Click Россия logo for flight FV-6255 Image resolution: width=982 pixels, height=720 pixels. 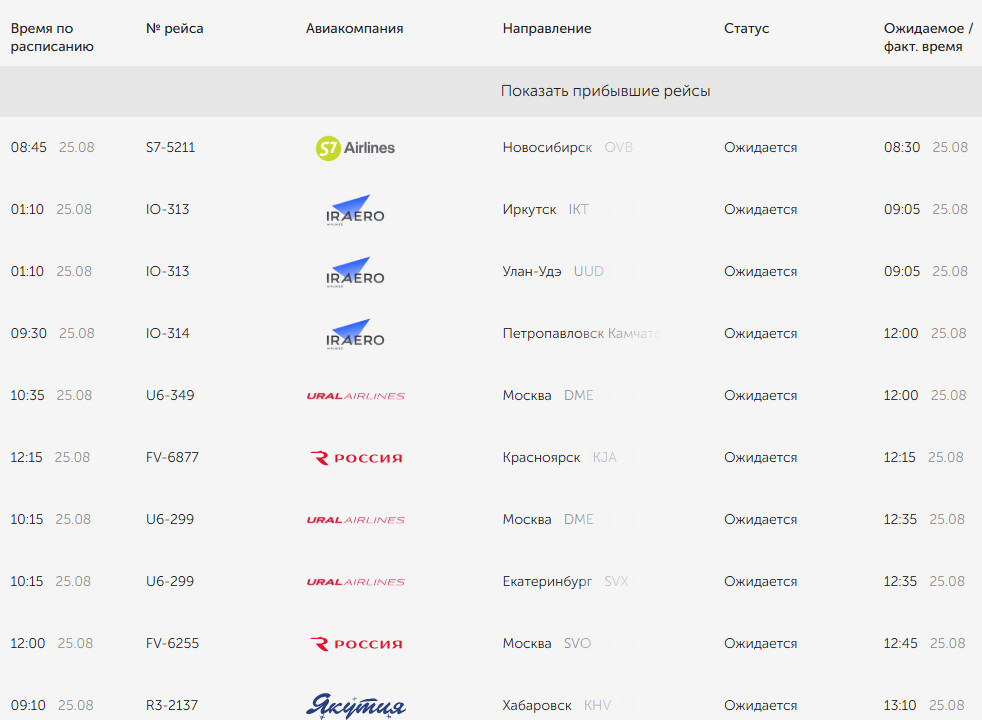pyautogui.click(x=356, y=644)
